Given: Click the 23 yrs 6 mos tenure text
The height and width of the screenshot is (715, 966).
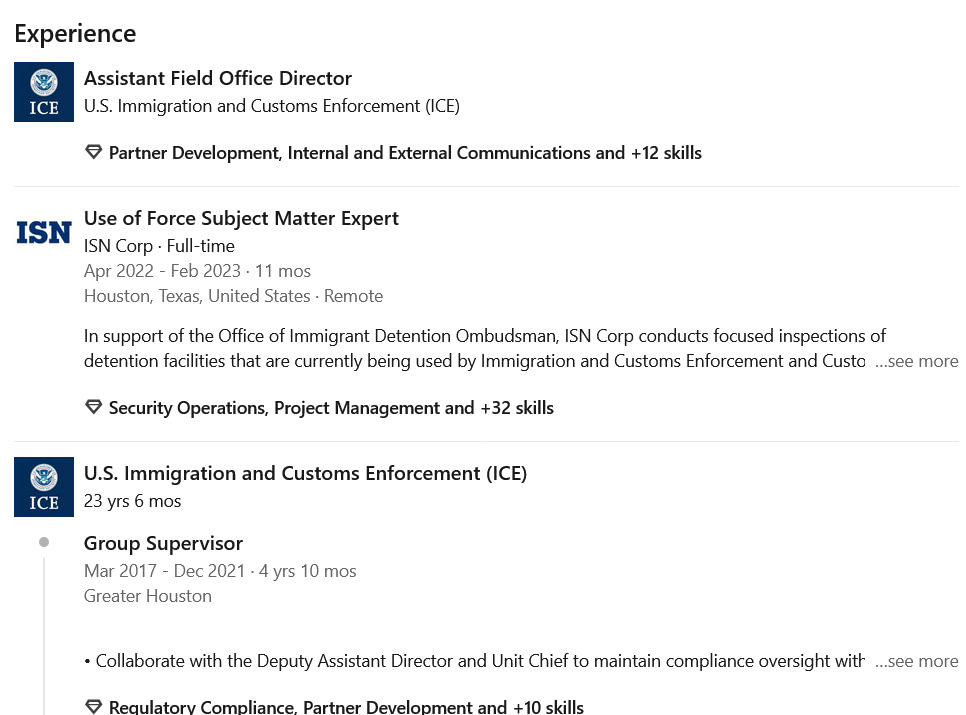Looking at the screenshot, I should point(132,501).
